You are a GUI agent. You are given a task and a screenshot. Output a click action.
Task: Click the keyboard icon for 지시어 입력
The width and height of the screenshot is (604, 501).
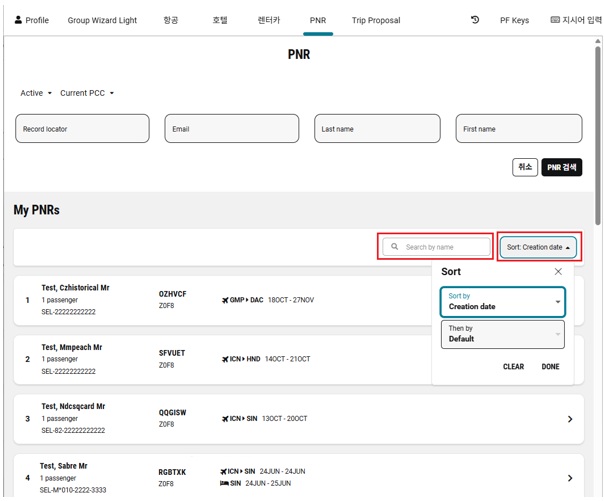pos(555,20)
